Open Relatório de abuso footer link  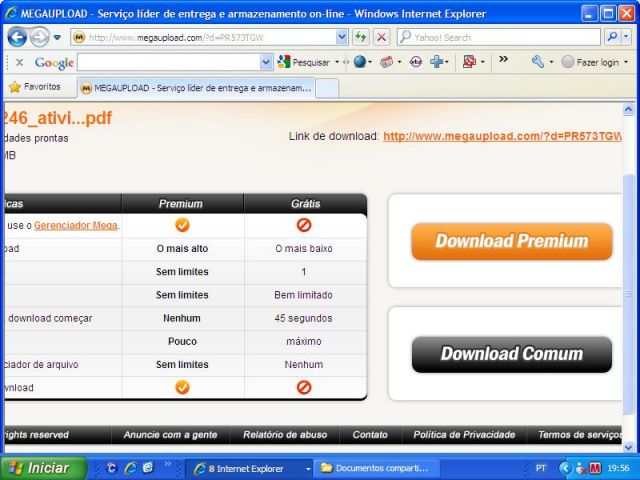click(x=285, y=435)
